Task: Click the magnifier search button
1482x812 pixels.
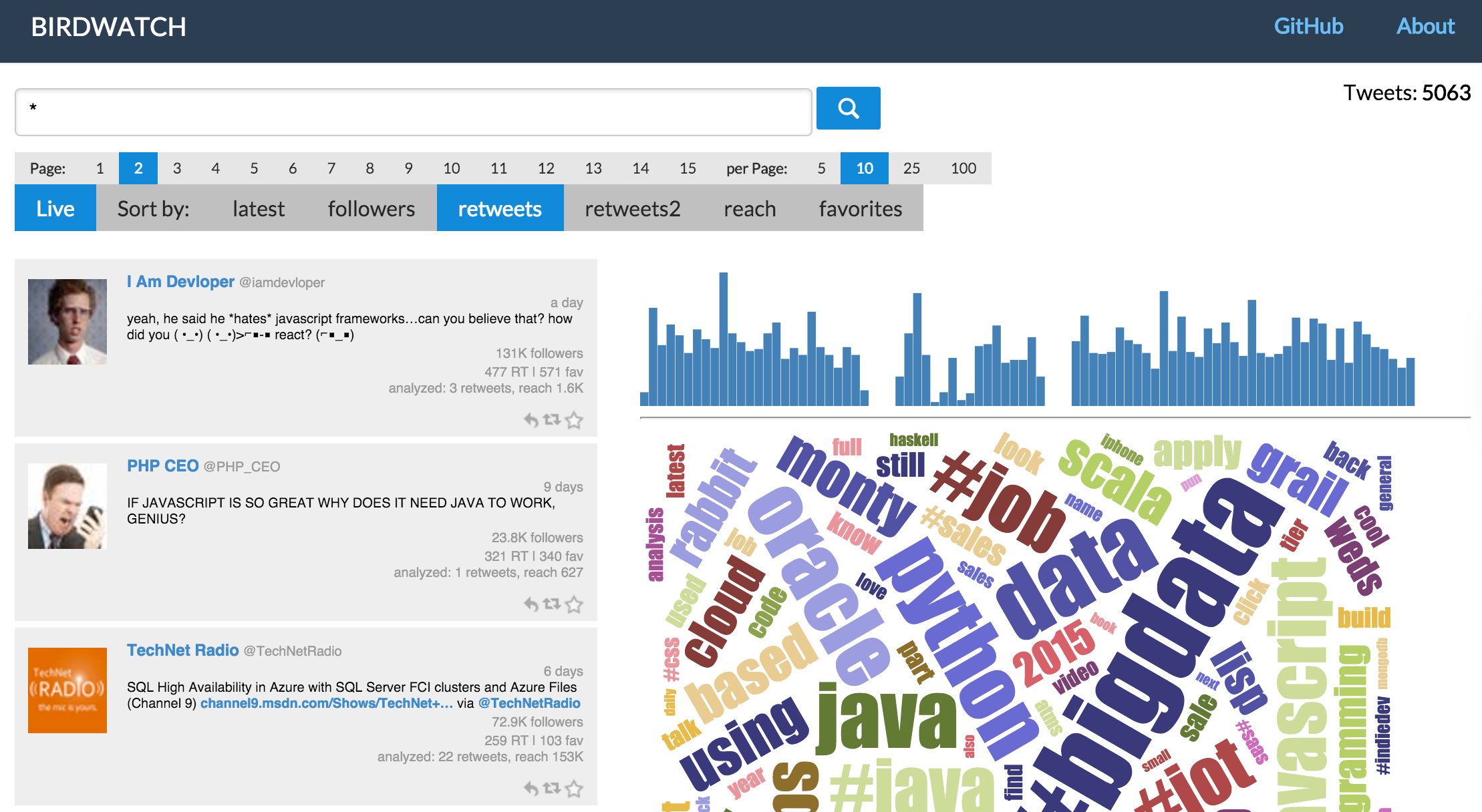Action: [x=848, y=108]
